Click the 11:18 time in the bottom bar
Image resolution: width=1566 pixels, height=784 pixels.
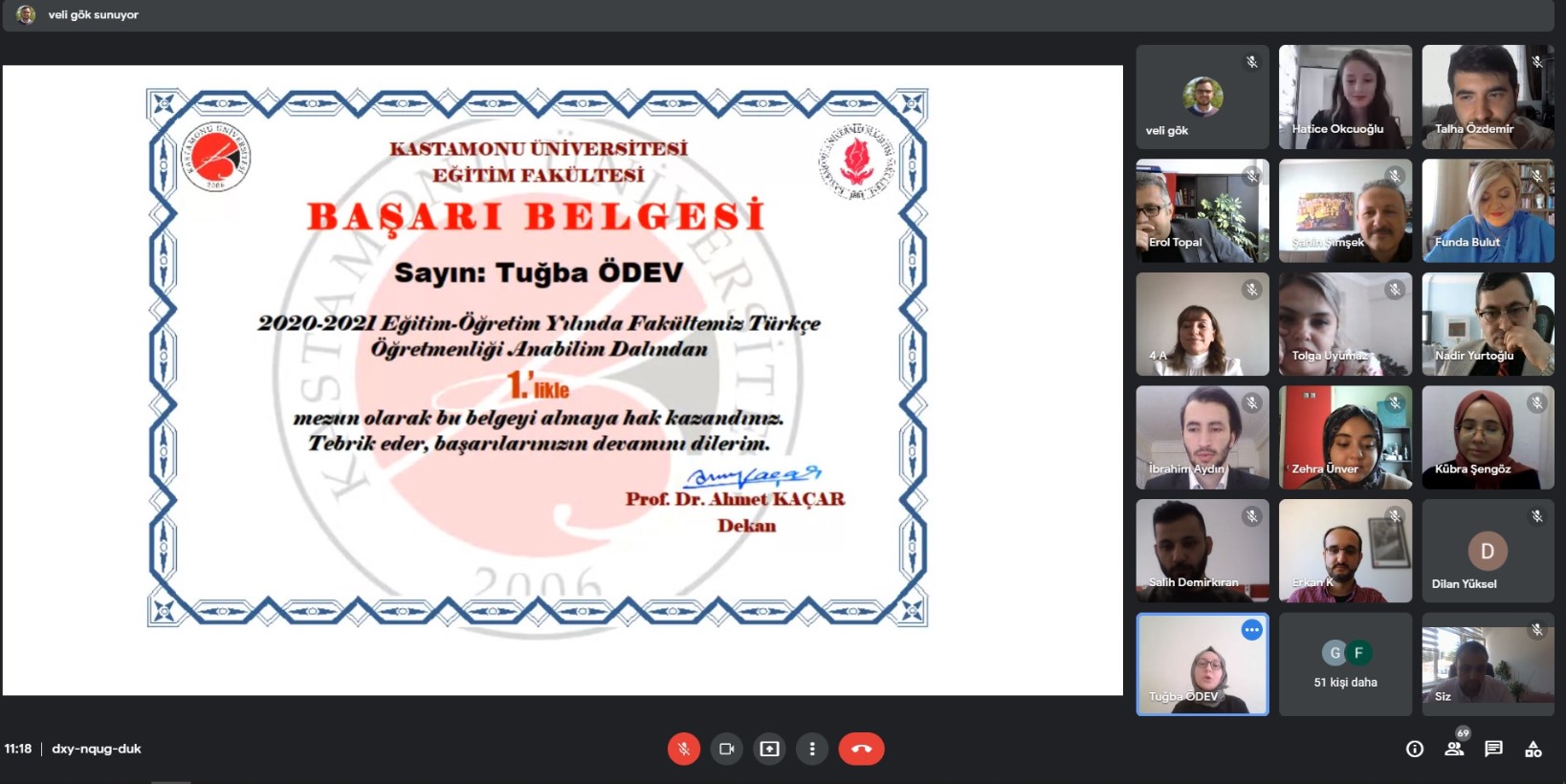pyautogui.click(x=18, y=749)
